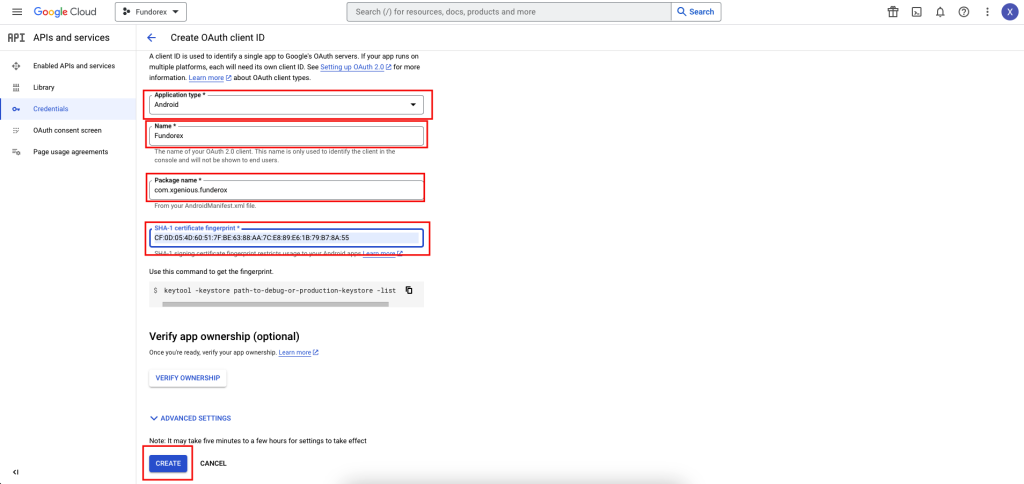Go back using the left arrow

(x=152, y=38)
